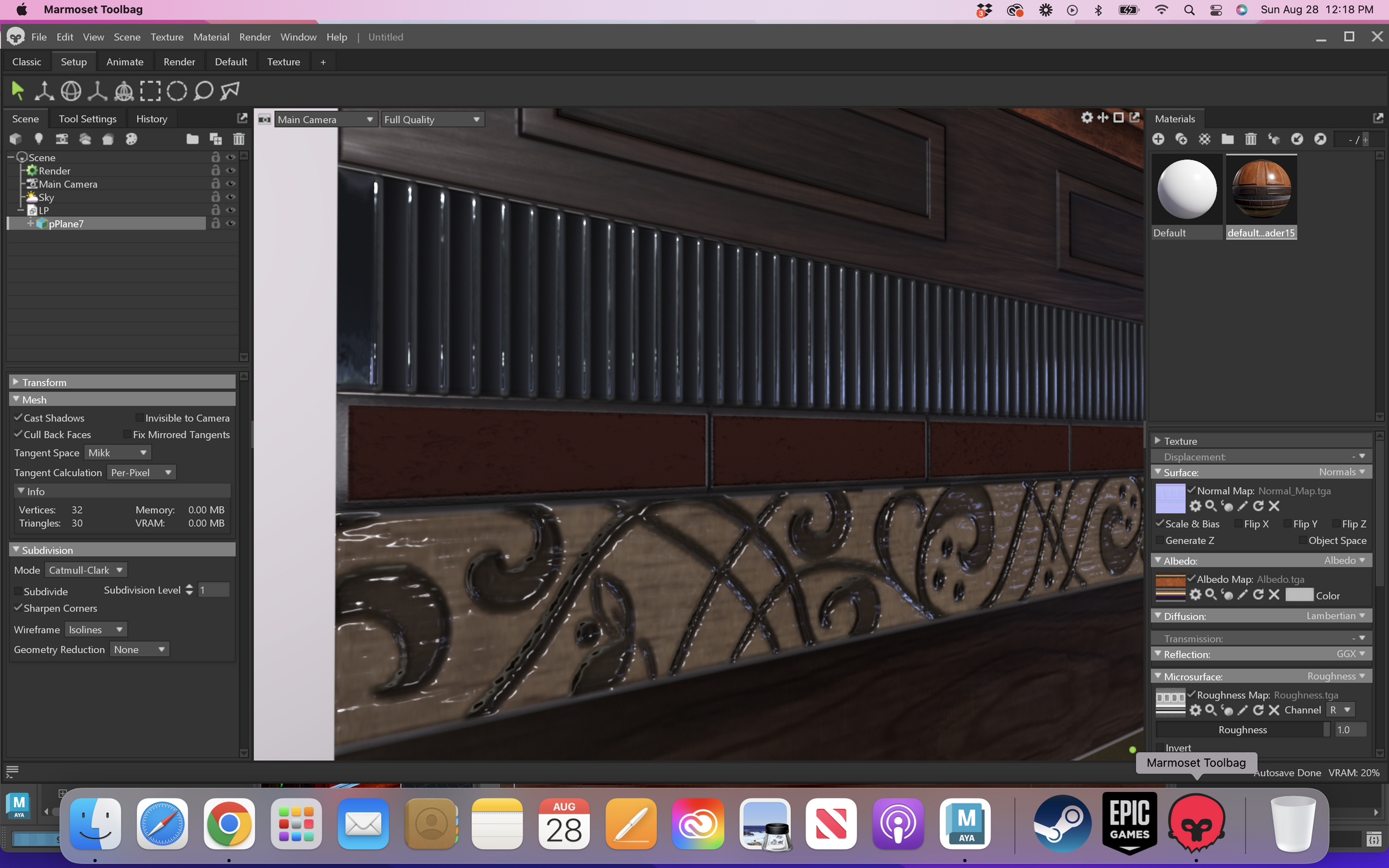Edit the Albedo Map with pencil icon
1389x868 pixels.
(x=1242, y=595)
